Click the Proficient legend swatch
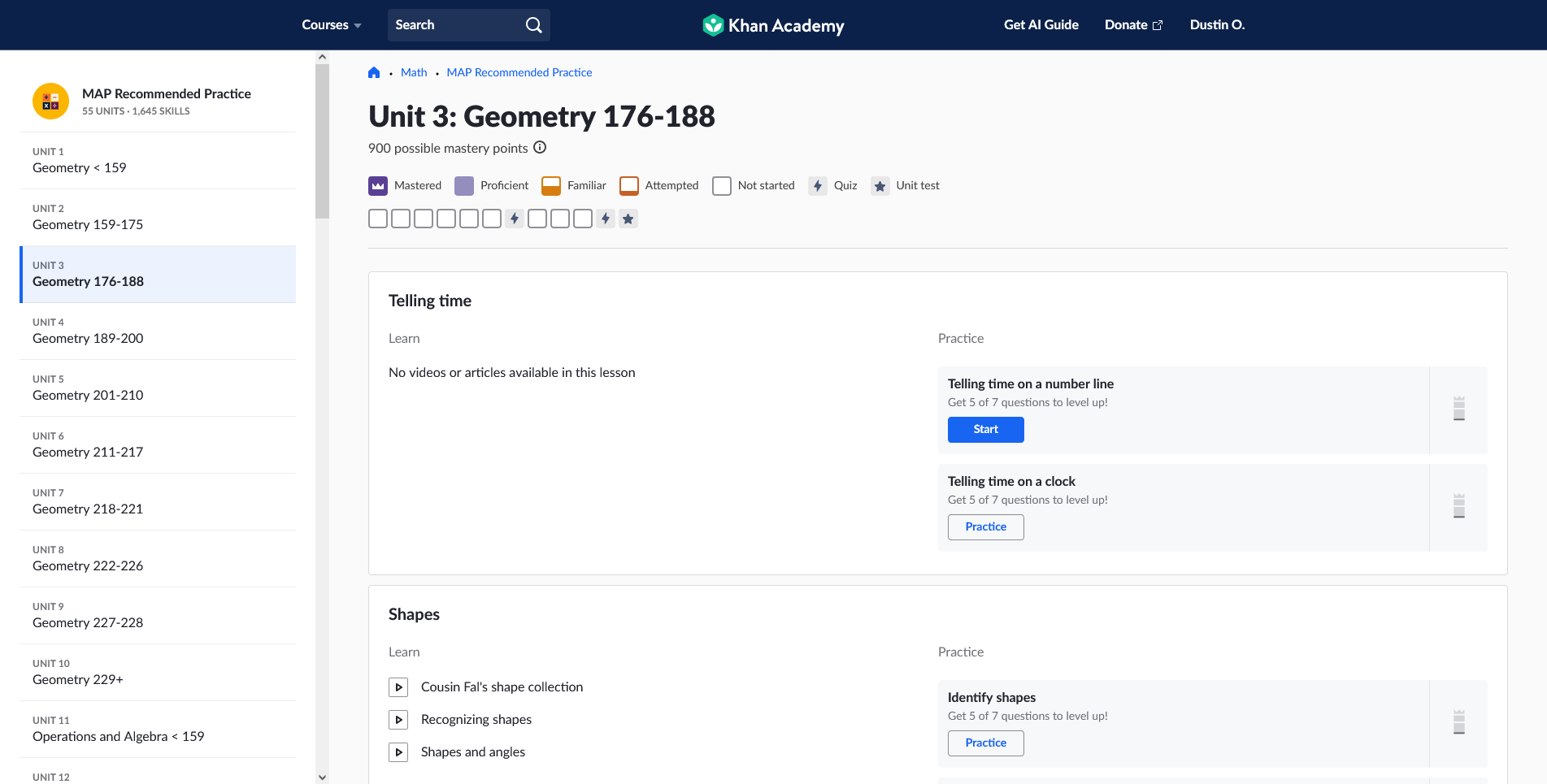This screenshot has height=784, width=1547. pyautogui.click(x=464, y=186)
